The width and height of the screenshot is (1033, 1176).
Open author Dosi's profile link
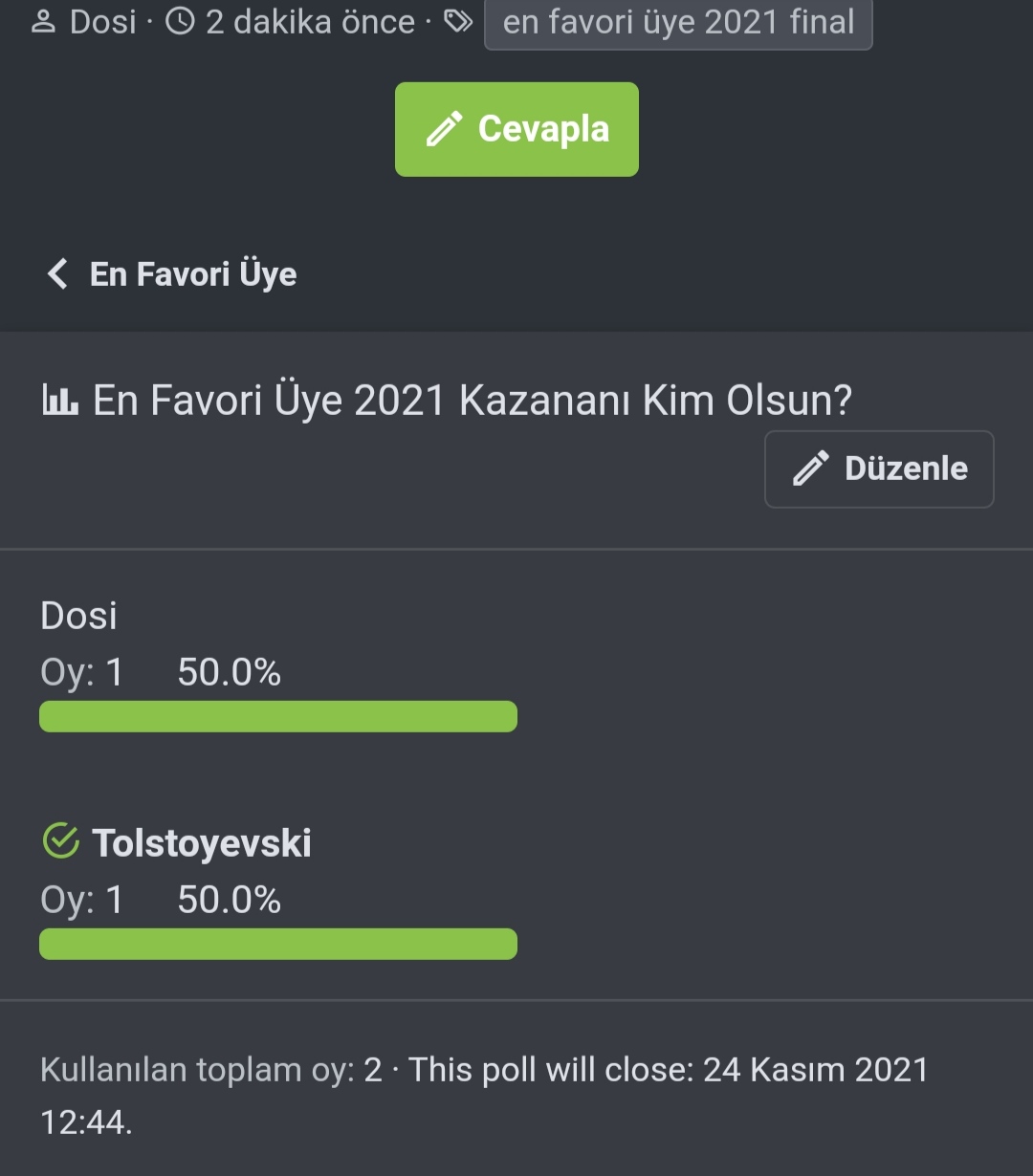coord(103,22)
